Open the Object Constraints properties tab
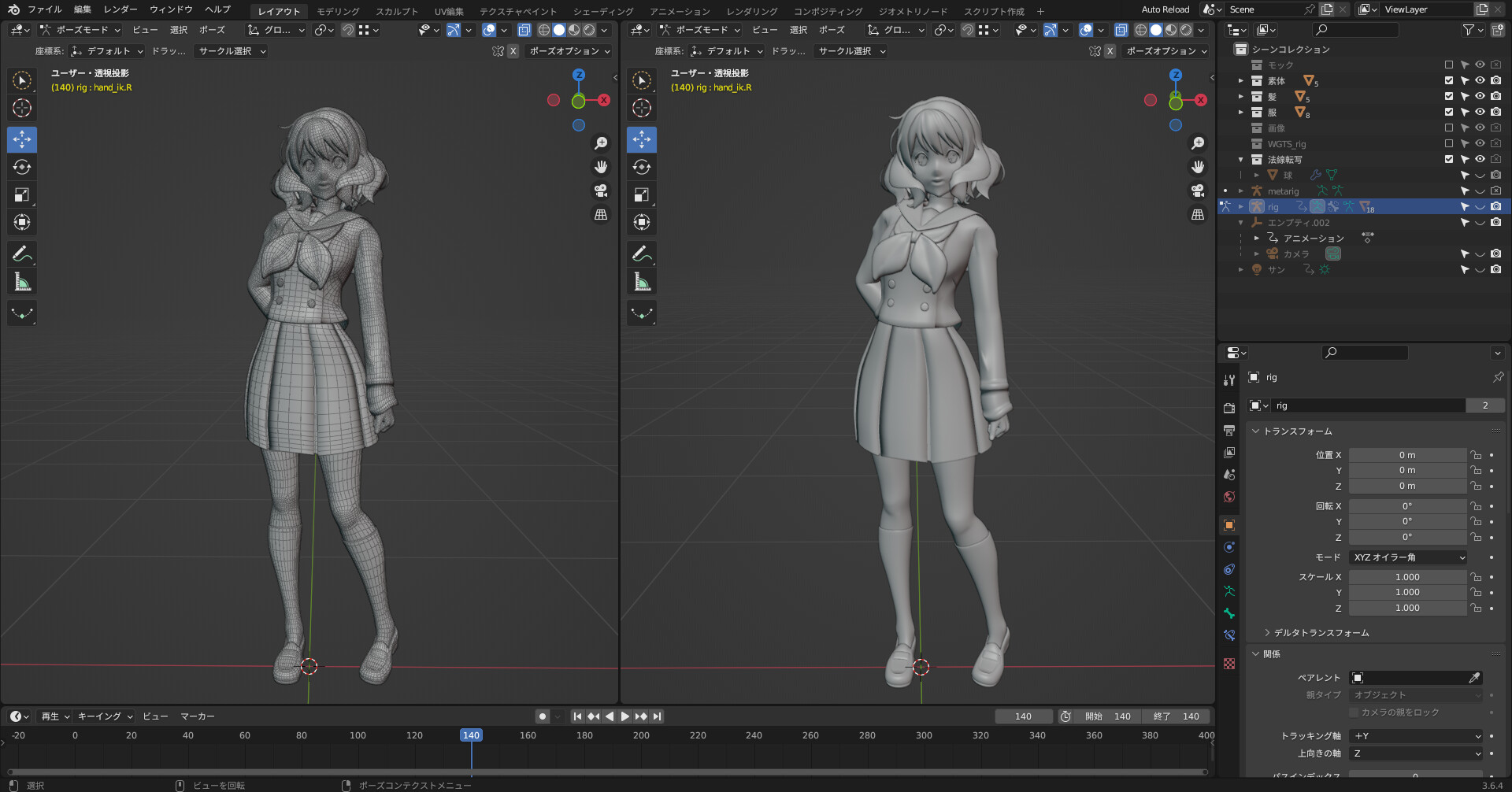1512x792 pixels. (1229, 569)
